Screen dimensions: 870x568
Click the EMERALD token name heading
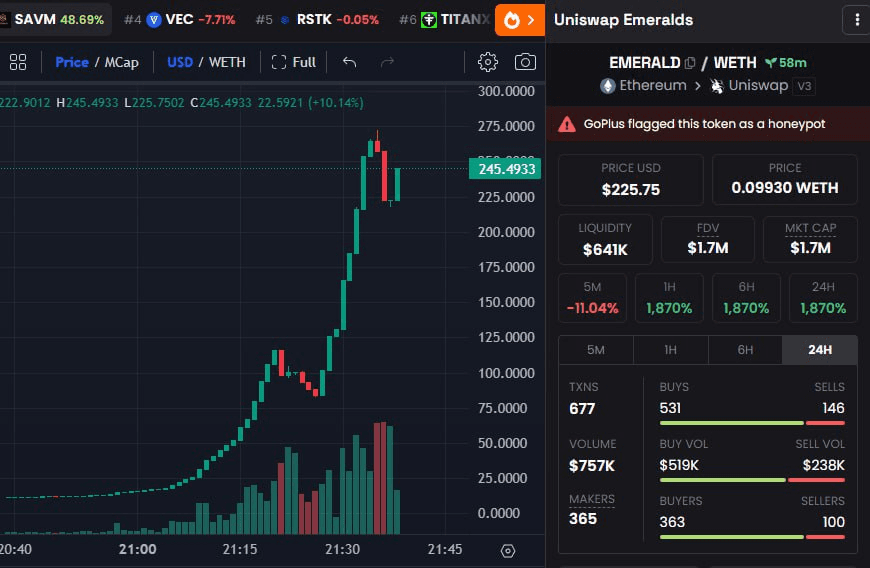pos(645,63)
